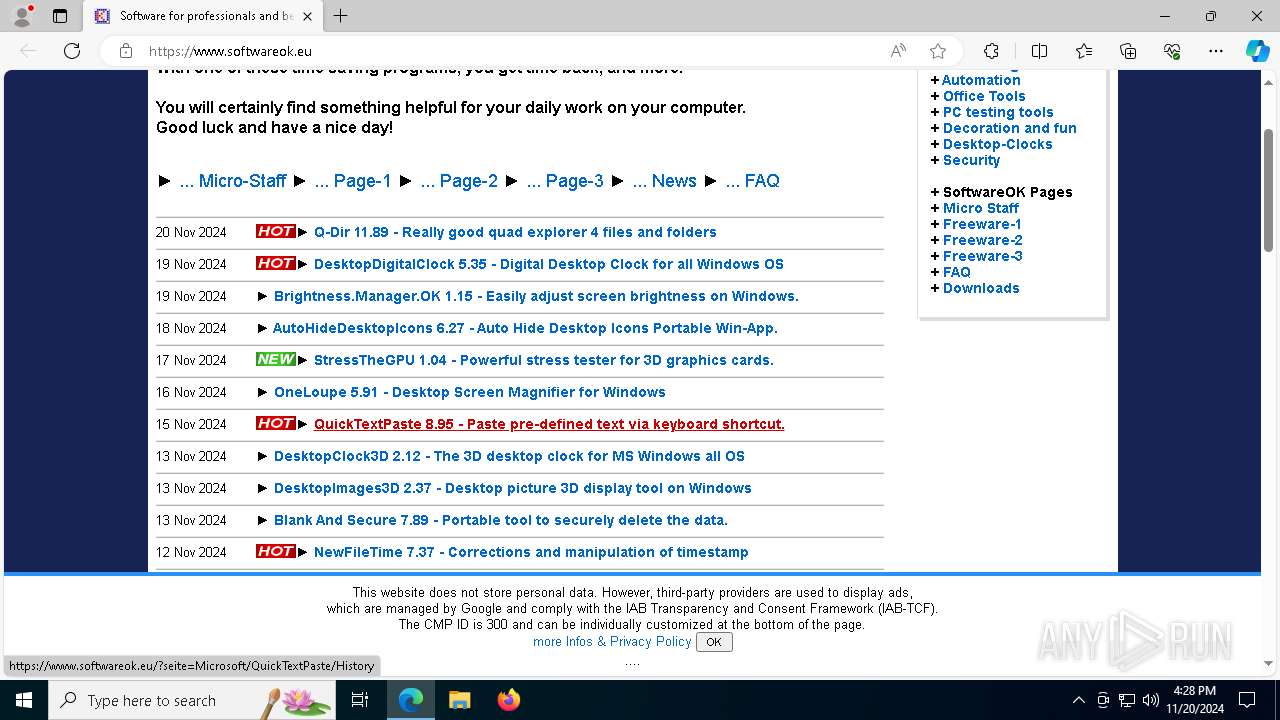Open the Windows Start button
1280x720 pixels.
point(24,700)
